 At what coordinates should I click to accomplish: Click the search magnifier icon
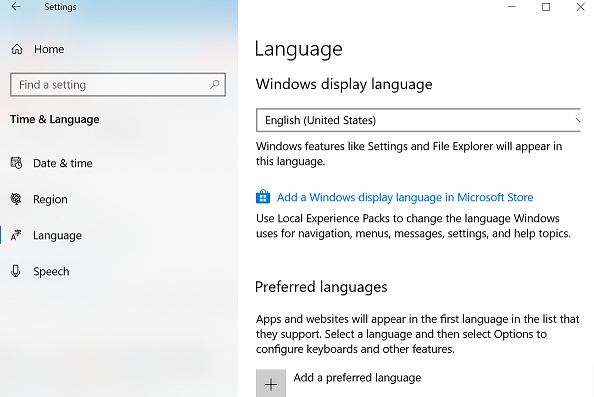pyautogui.click(x=215, y=84)
